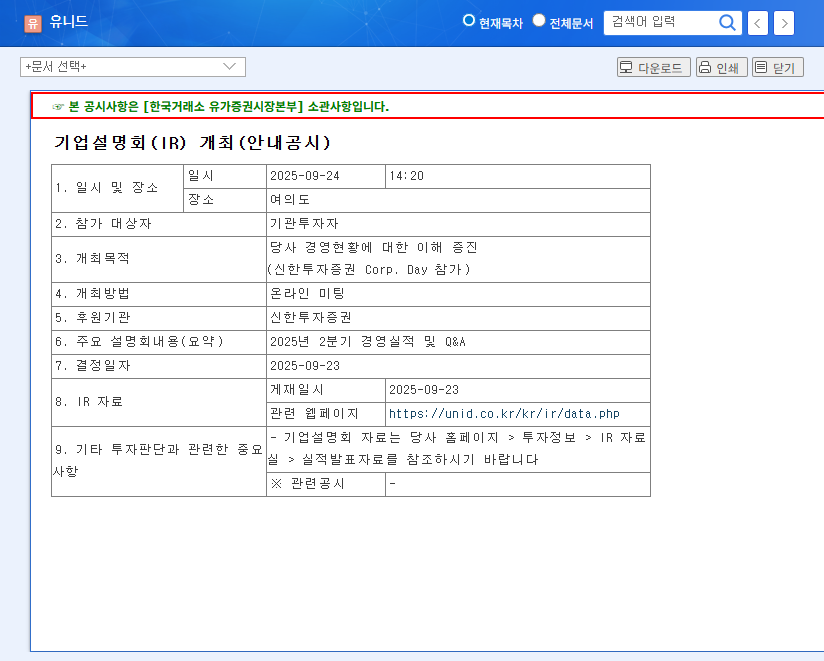Click the pointing hand icon in the notice banner
This screenshot has height=661, width=824.
(56, 105)
